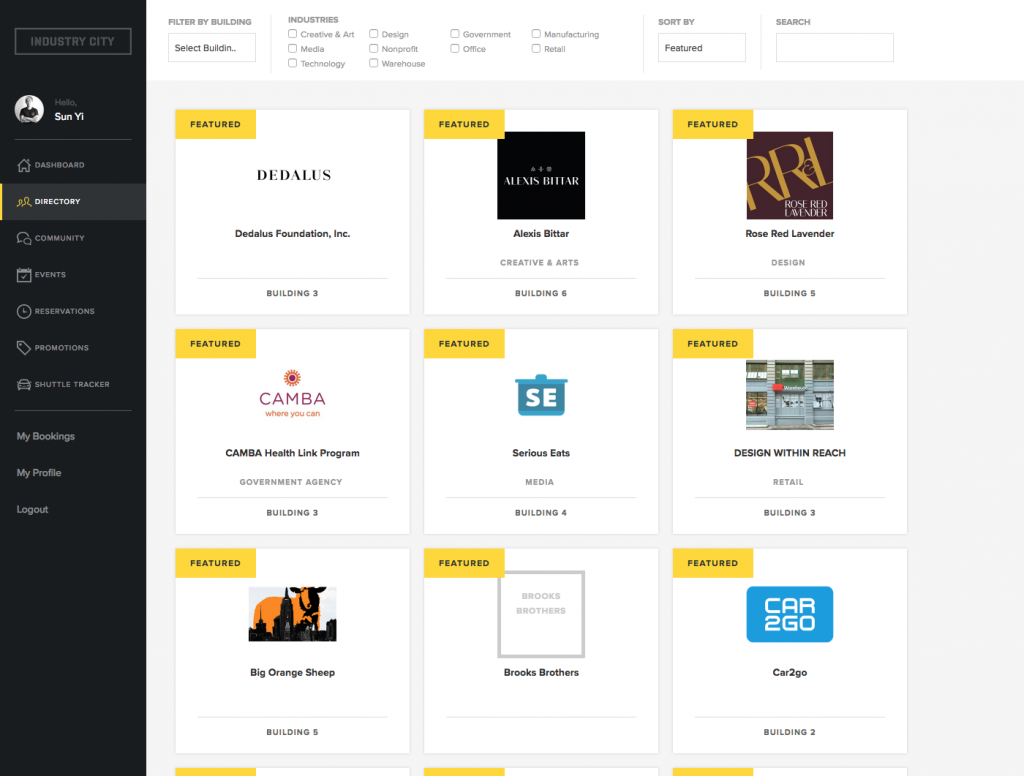This screenshot has width=1024, height=776.
Task: Open the Brooks Brothers placeholder logo
Action: pyautogui.click(x=541, y=614)
